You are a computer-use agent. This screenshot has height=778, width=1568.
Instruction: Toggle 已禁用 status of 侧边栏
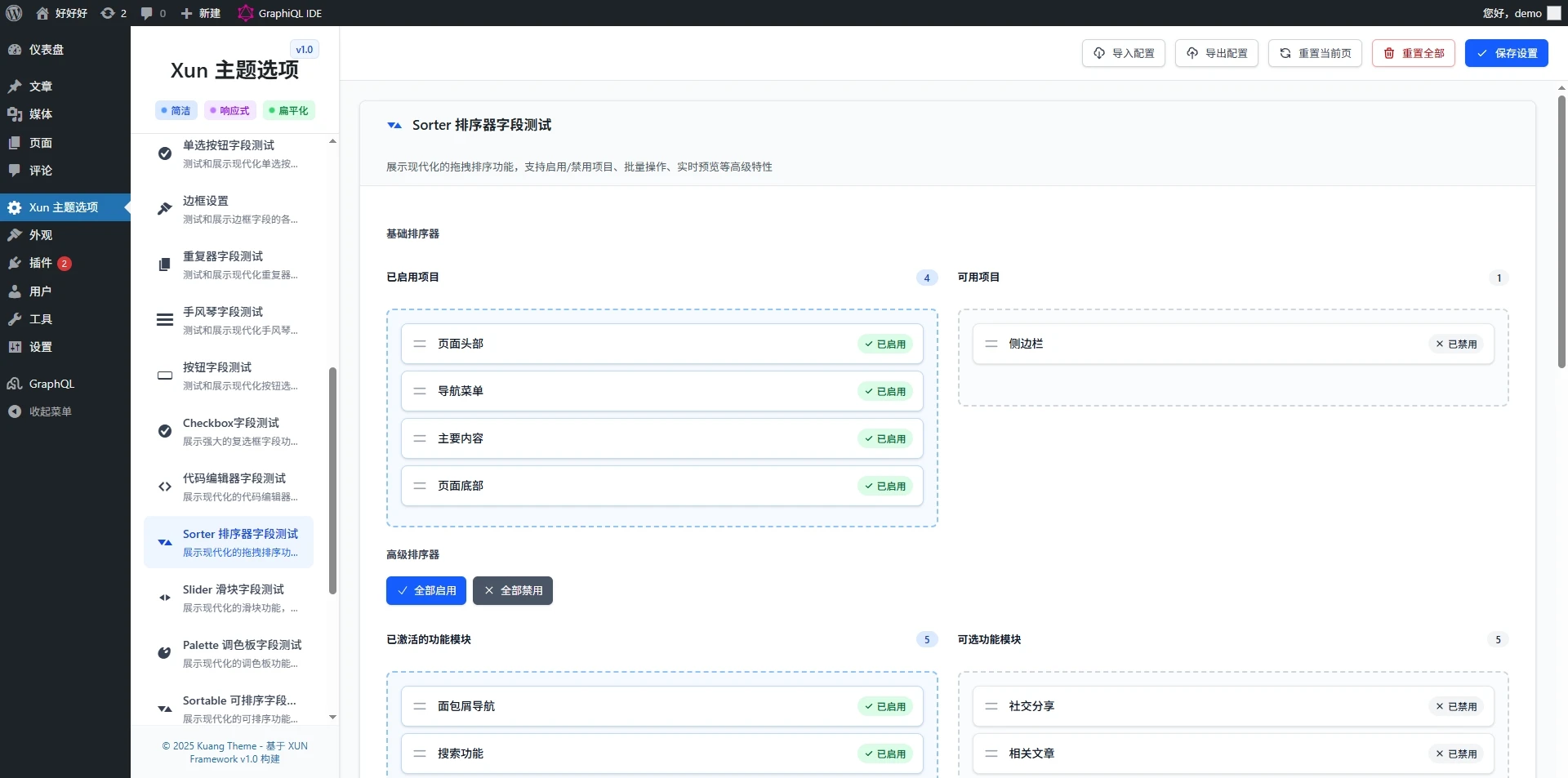pyautogui.click(x=1456, y=345)
